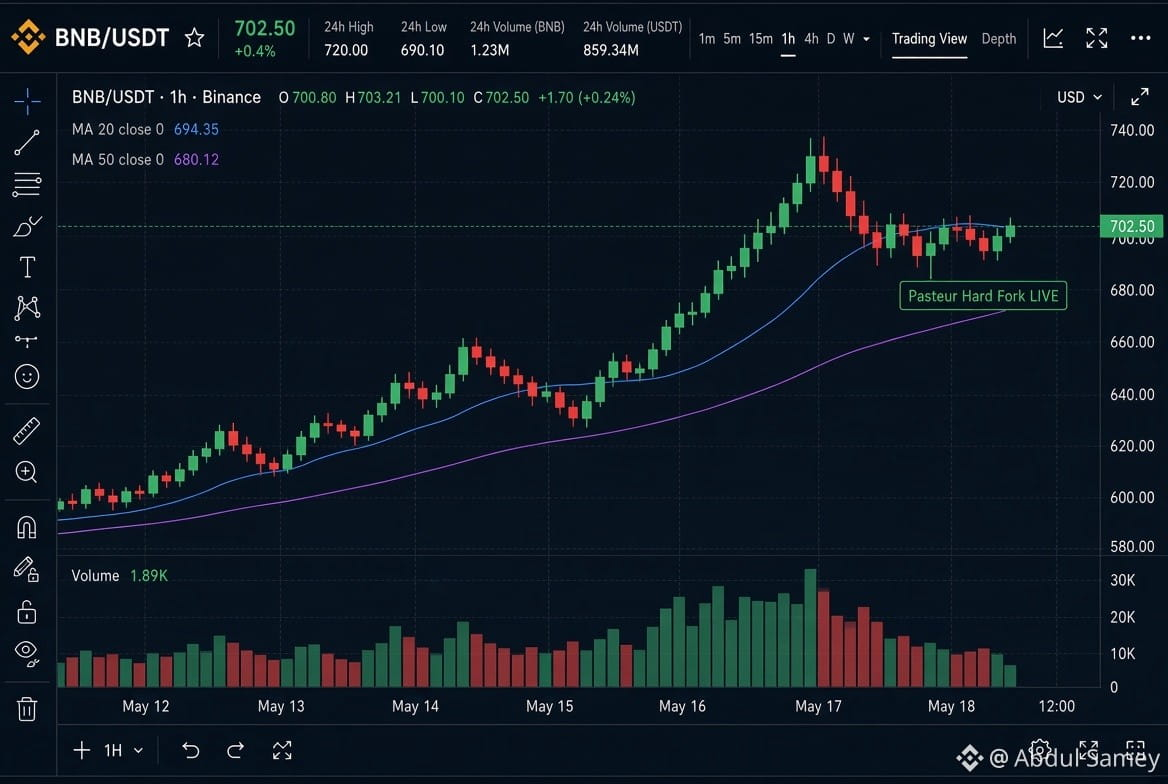The width and height of the screenshot is (1168, 784).
Task: Click the Pasteur Hard Fork LIVE label
Action: pos(983,296)
